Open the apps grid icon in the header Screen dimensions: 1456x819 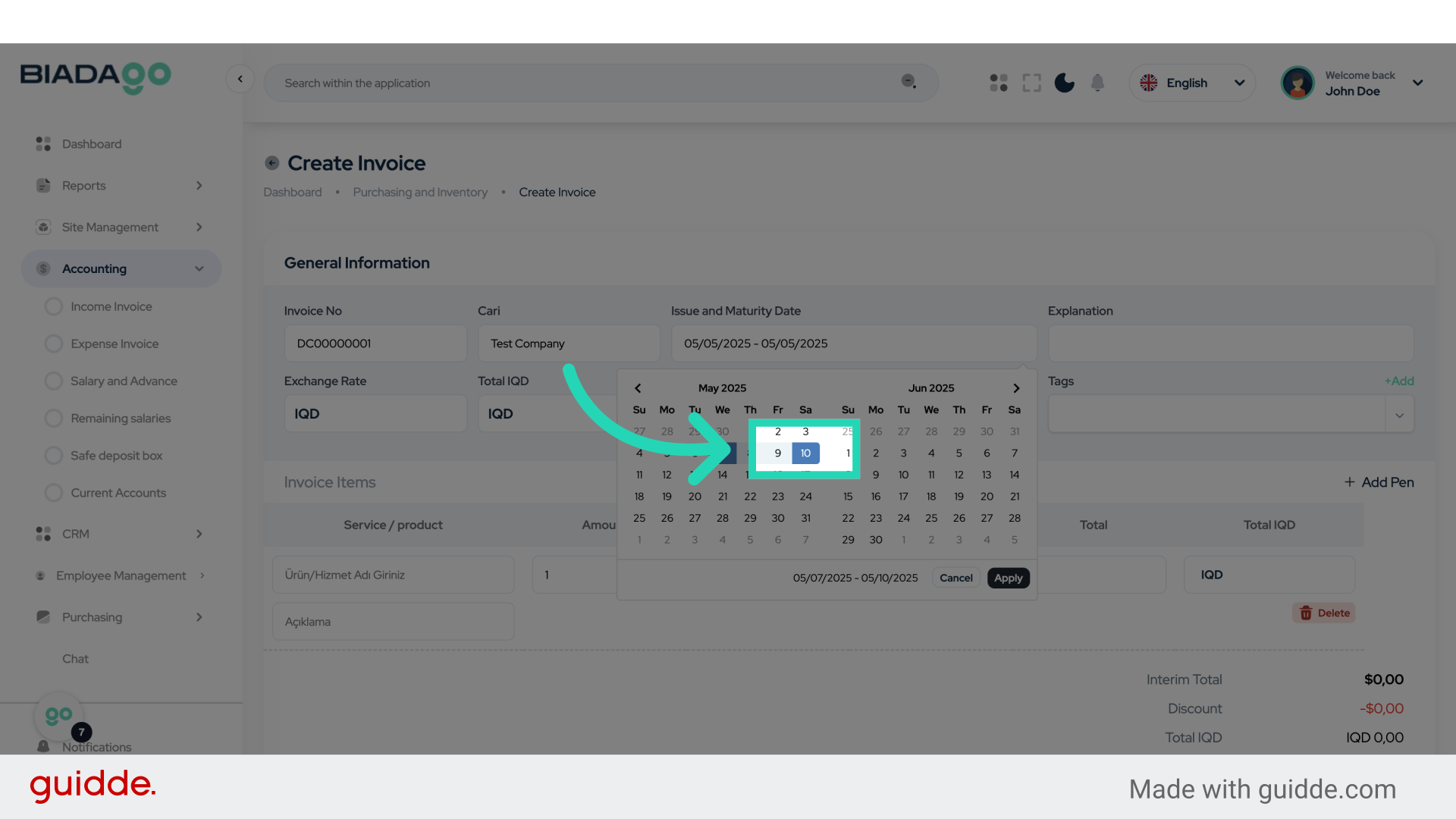click(999, 83)
